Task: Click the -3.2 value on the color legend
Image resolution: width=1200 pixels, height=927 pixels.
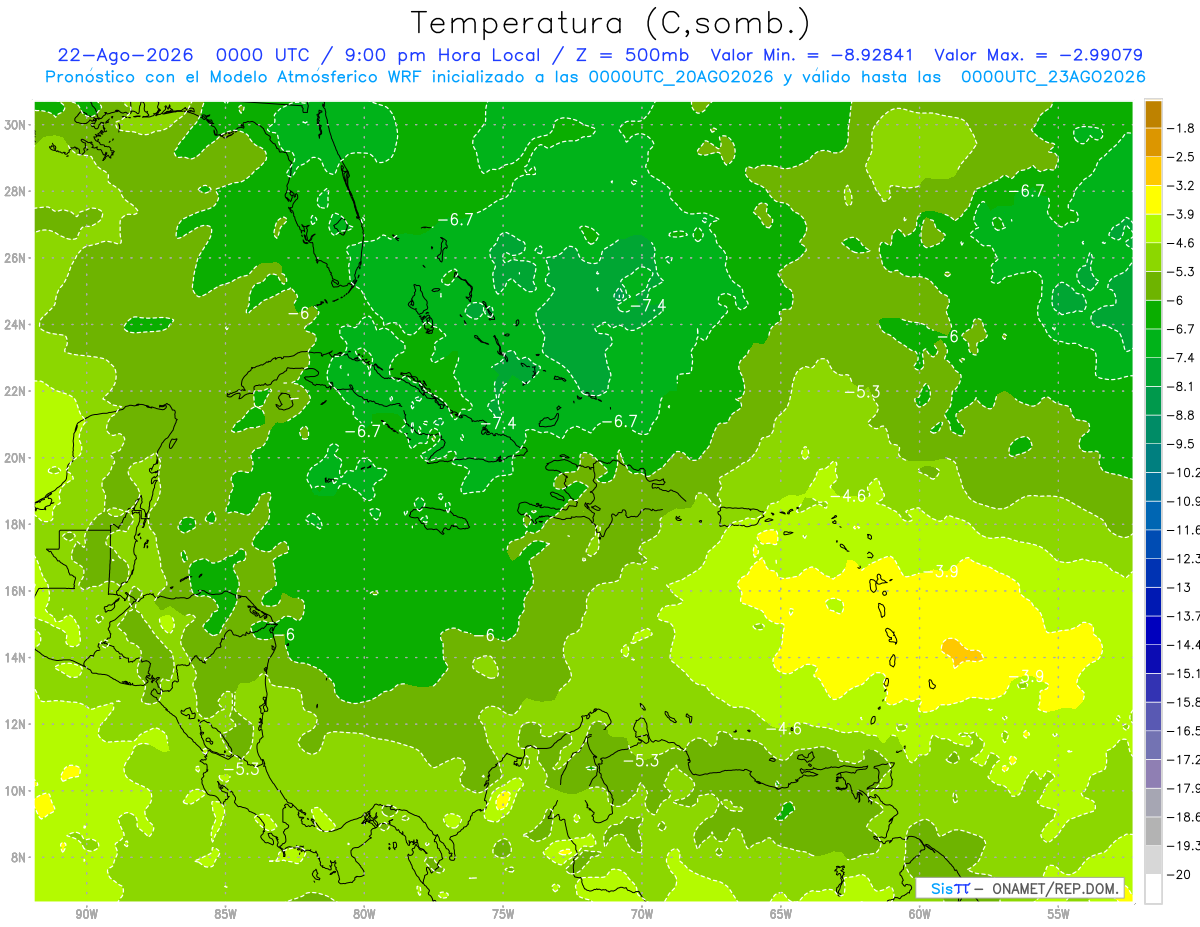Action: [1181, 186]
